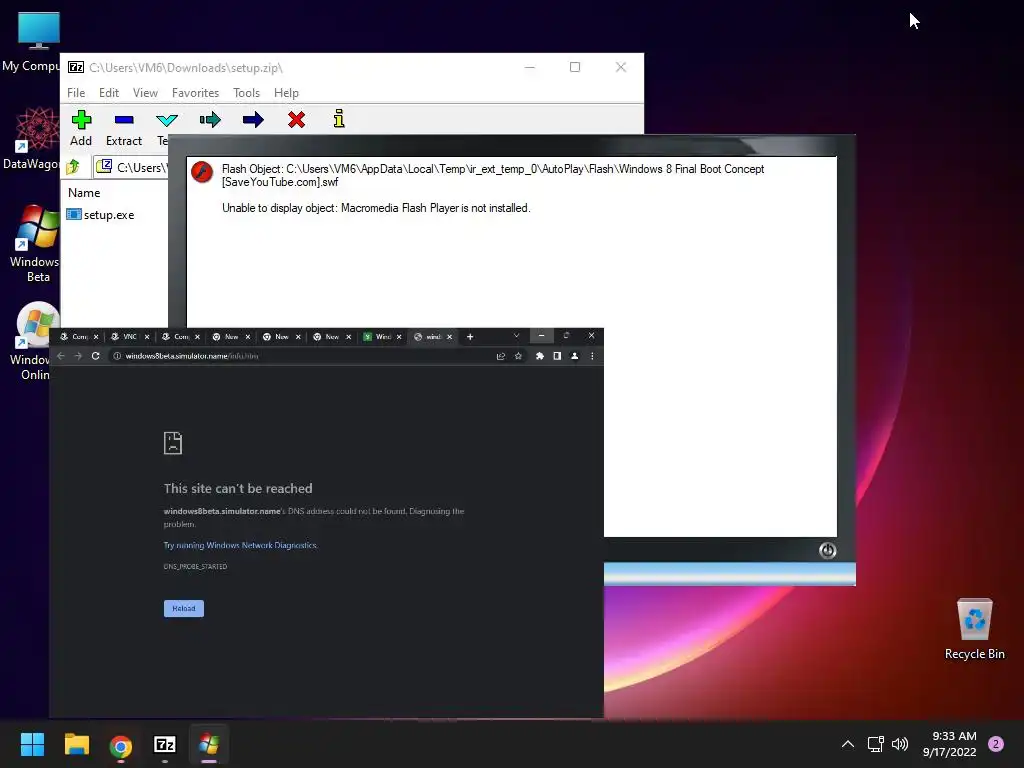Click the 7-Zip icon on the taskbar
The height and width of the screenshot is (768, 1024).
(165, 744)
